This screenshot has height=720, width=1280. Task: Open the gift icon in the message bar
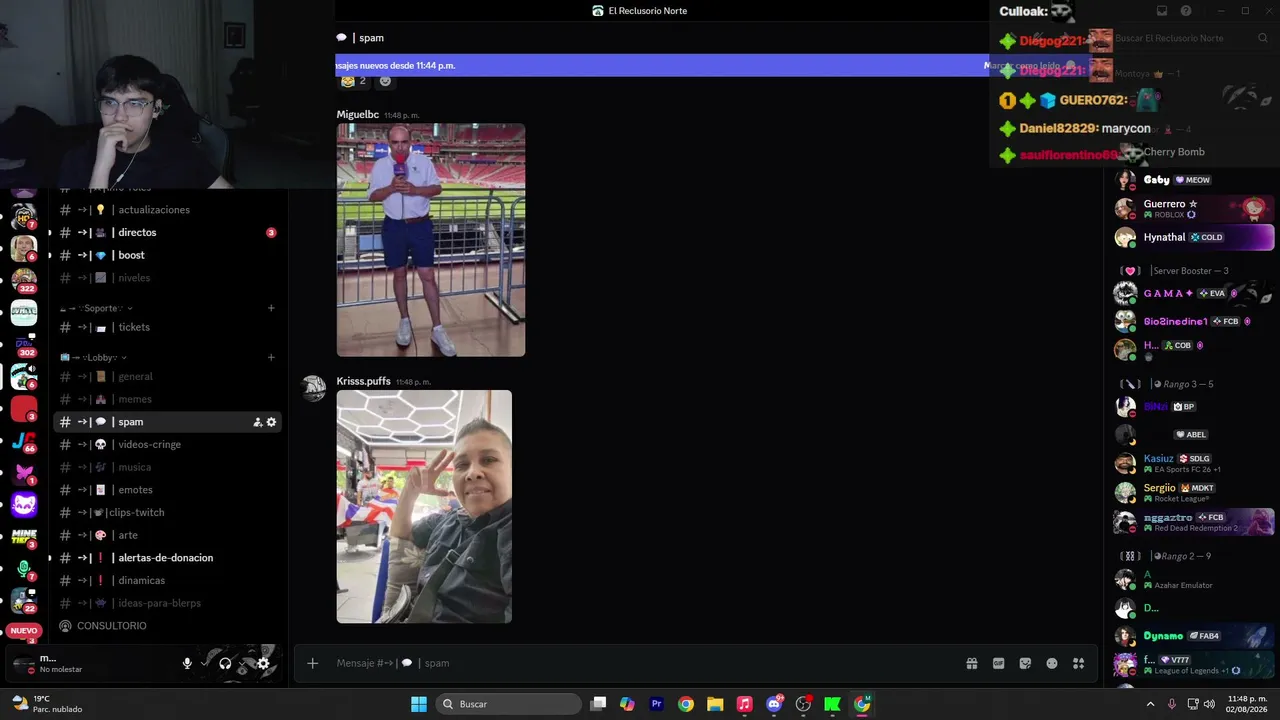pos(971,663)
